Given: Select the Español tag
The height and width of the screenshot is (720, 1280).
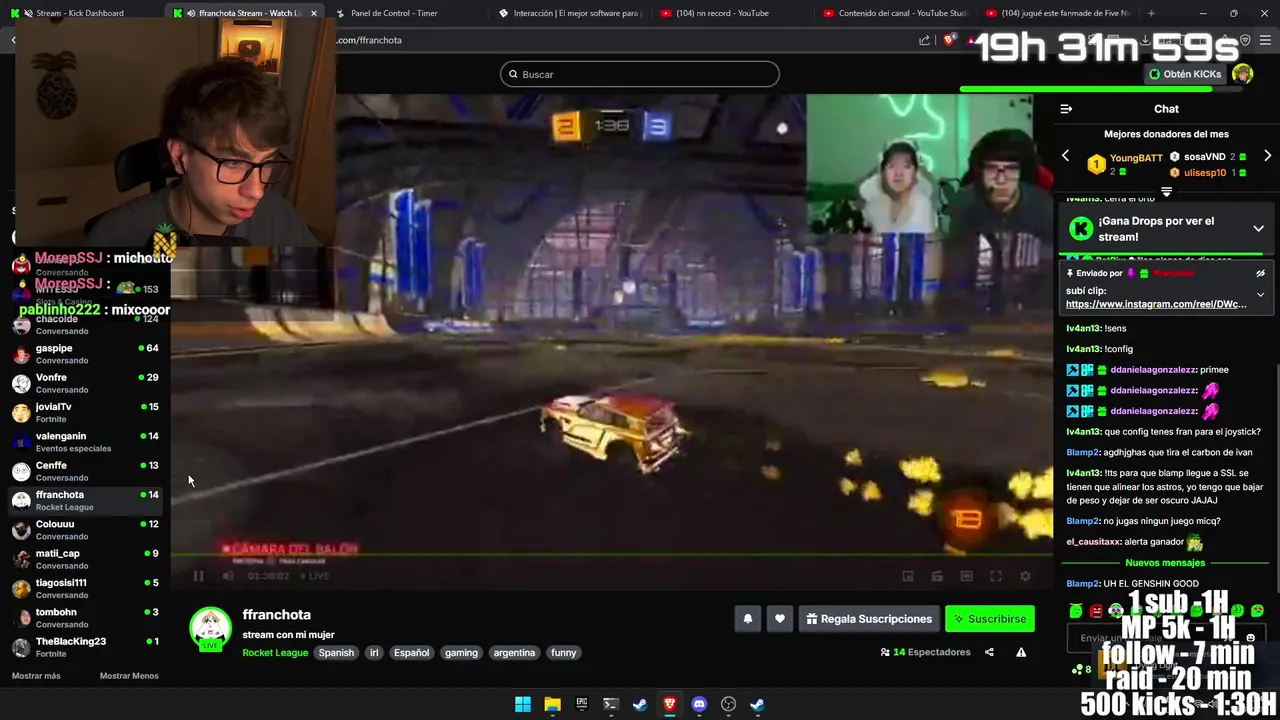Looking at the screenshot, I should tap(411, 653).
